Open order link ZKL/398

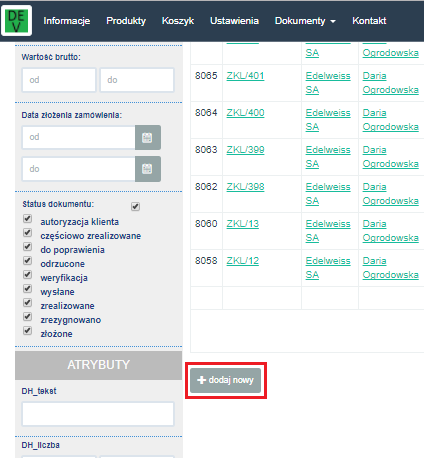coord(245,187)
